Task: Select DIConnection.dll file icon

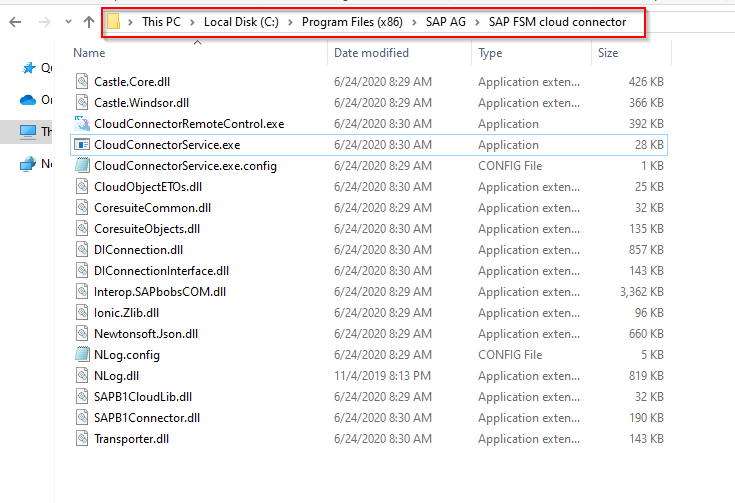Action: coord(82,249)
